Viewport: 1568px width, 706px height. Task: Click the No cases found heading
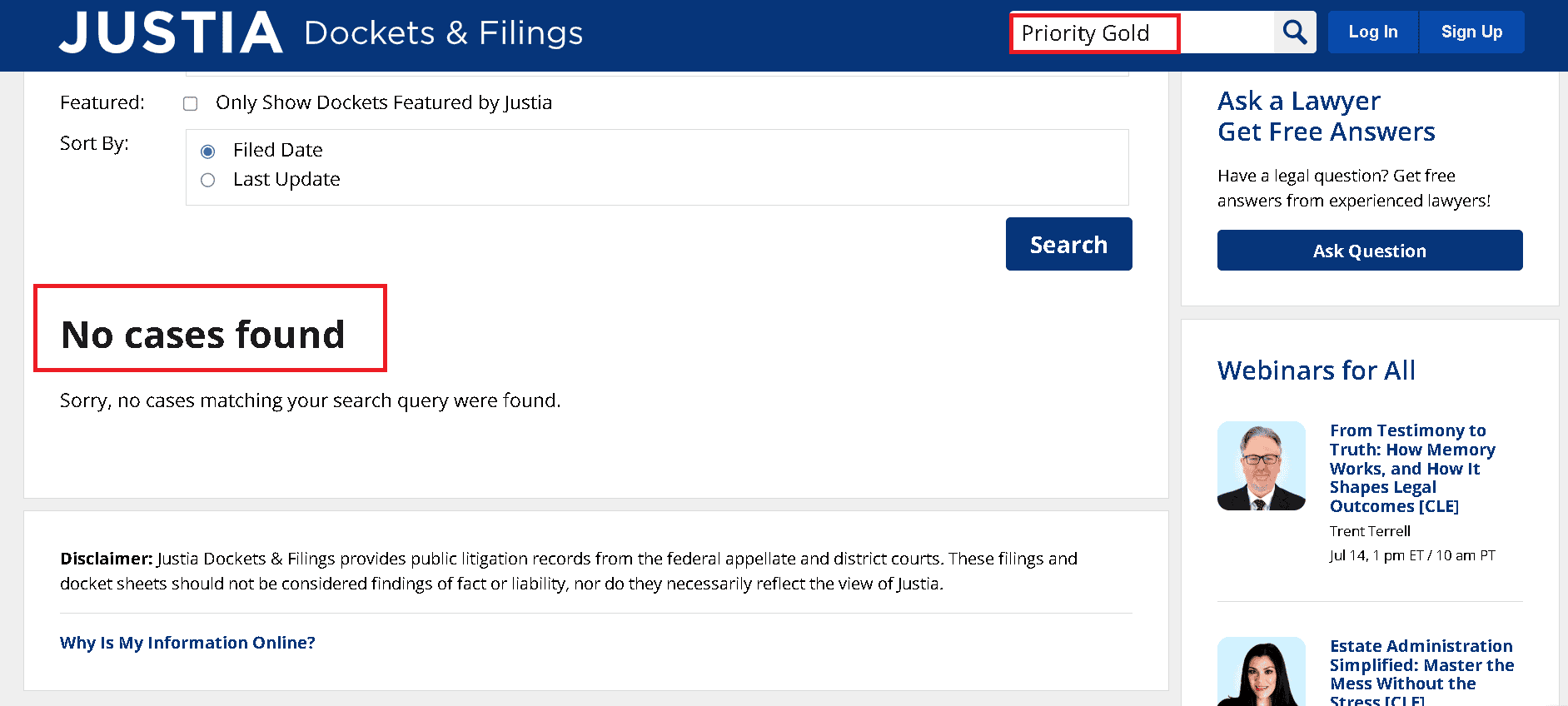tap(203, 335)
